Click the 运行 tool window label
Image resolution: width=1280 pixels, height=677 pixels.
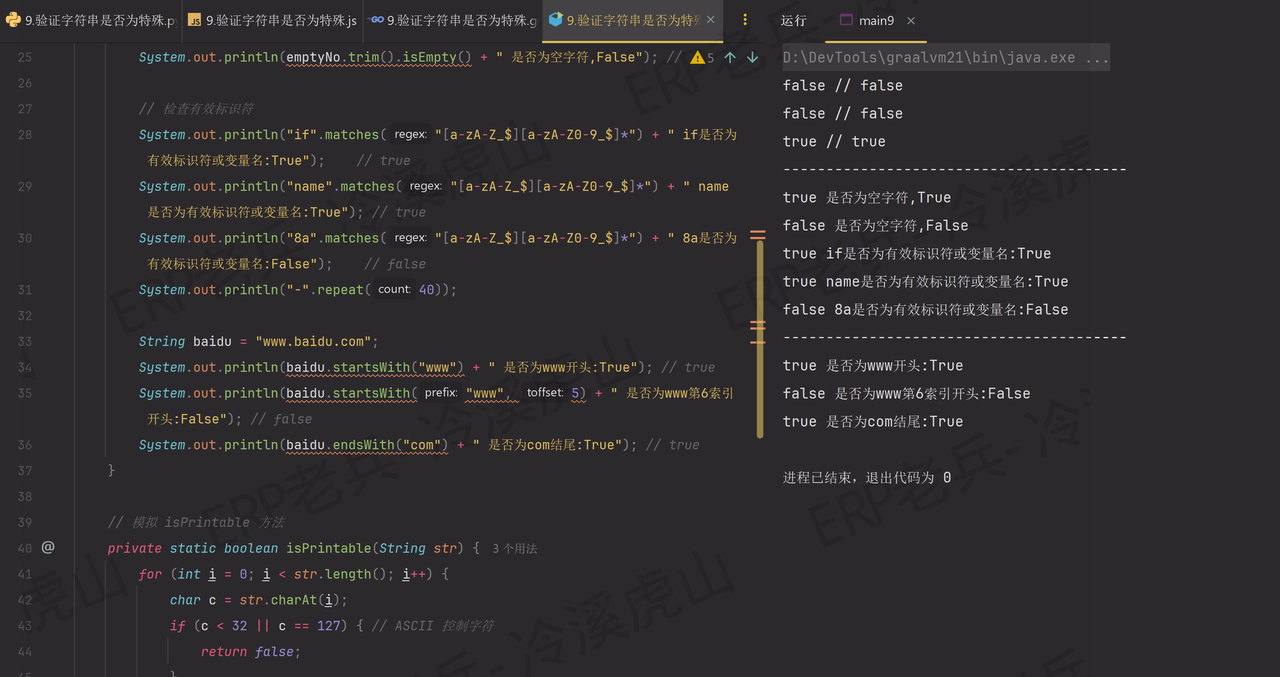click(x=791, y=20)
